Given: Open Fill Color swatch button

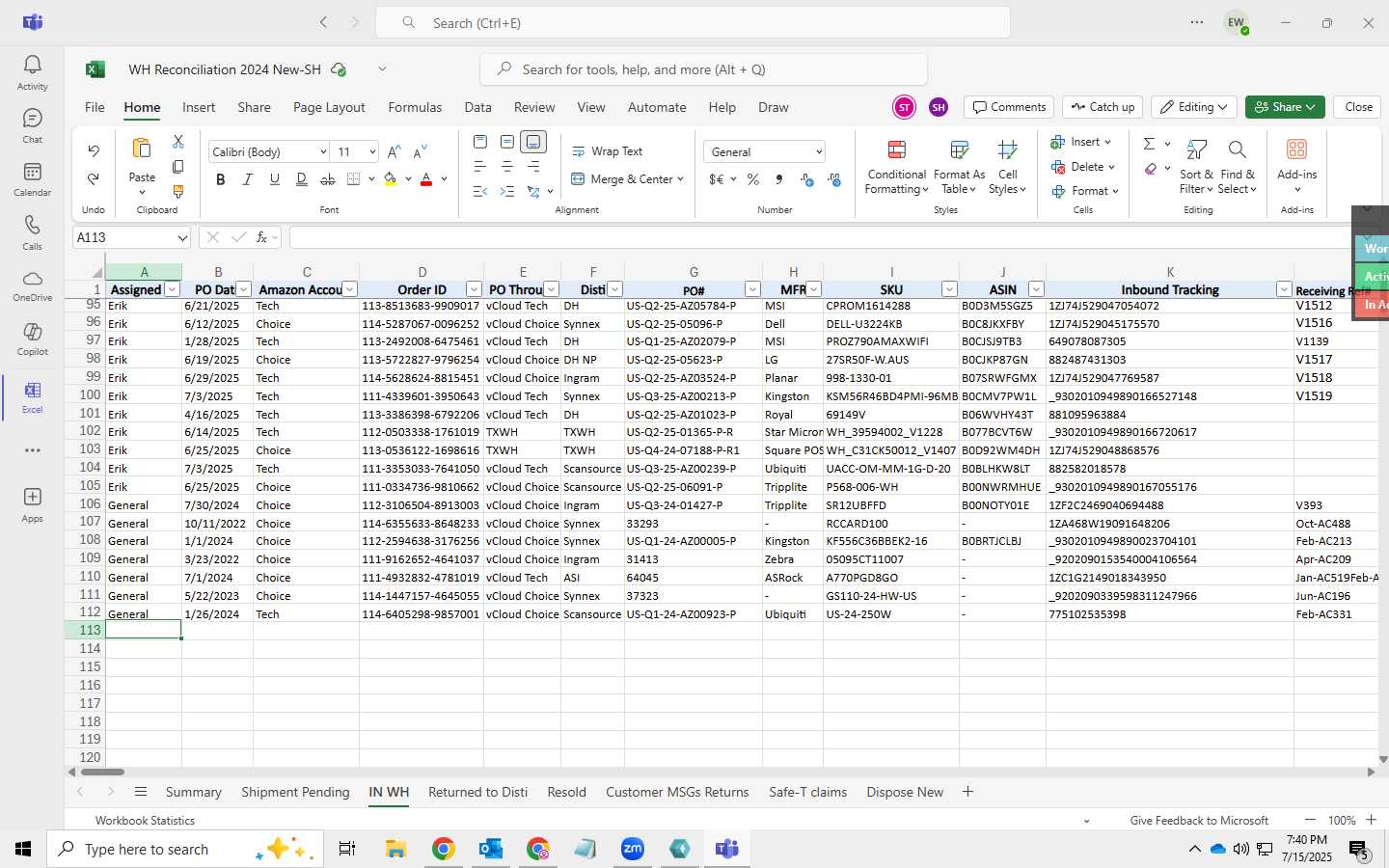Looking at the screenshot, I should pos(390,179).
